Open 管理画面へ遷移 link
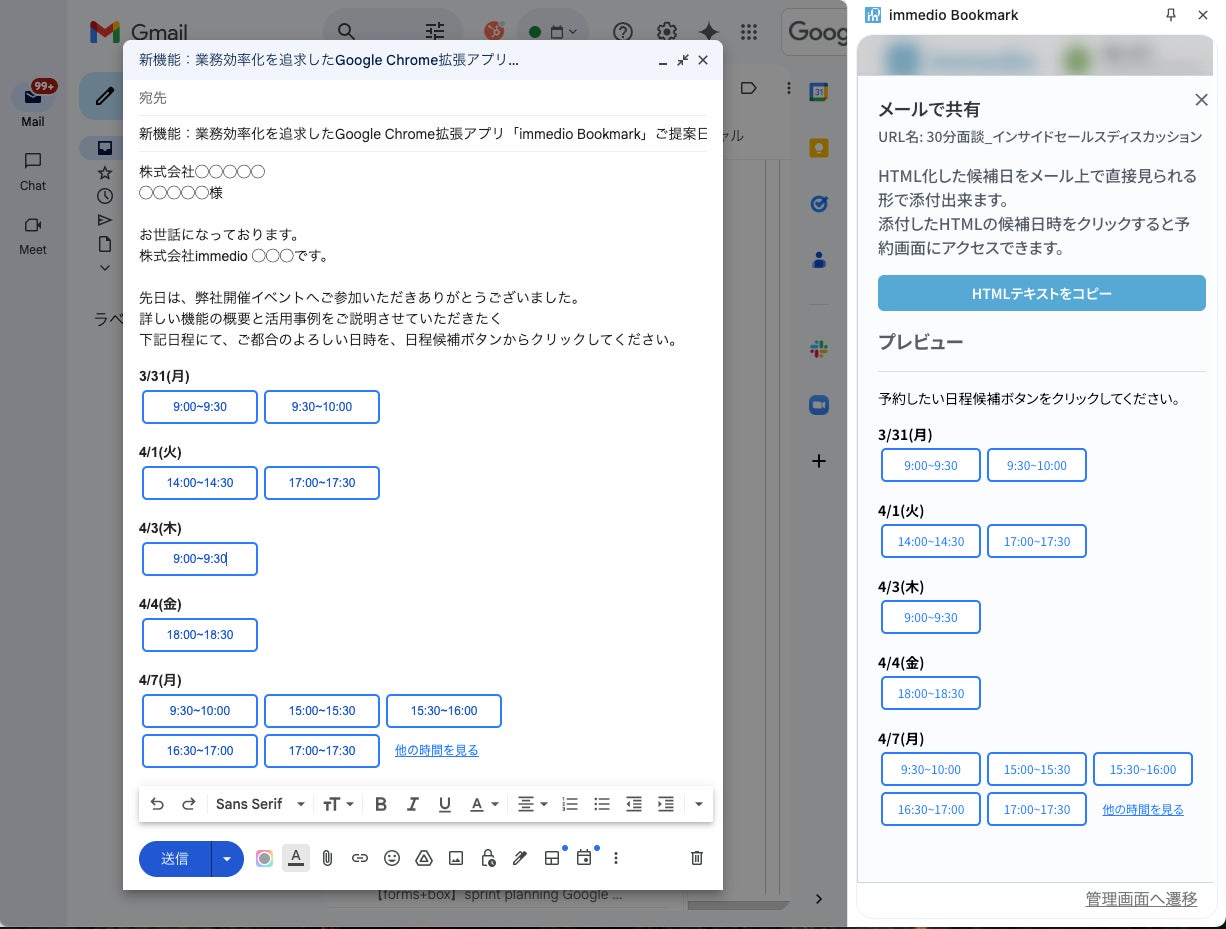Screen dimensions: 1226x929 click(1141, 899)
